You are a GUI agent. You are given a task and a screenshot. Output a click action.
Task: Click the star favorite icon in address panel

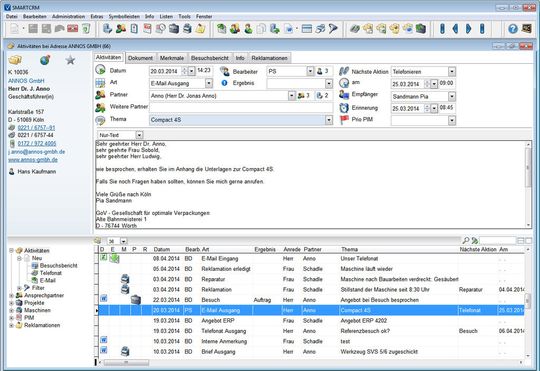pyautogui.click(x=70, y=60)
